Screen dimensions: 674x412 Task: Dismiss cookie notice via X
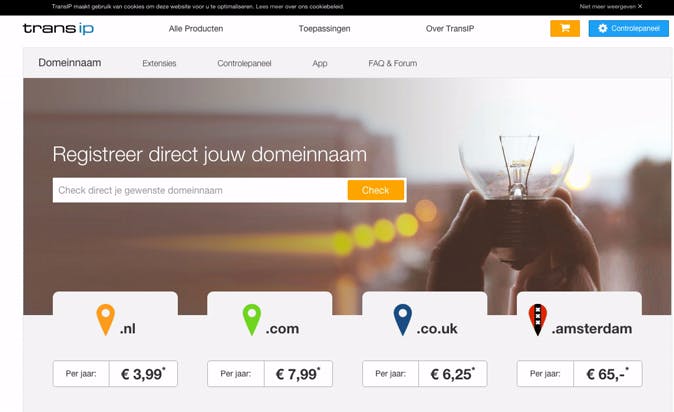640,6
